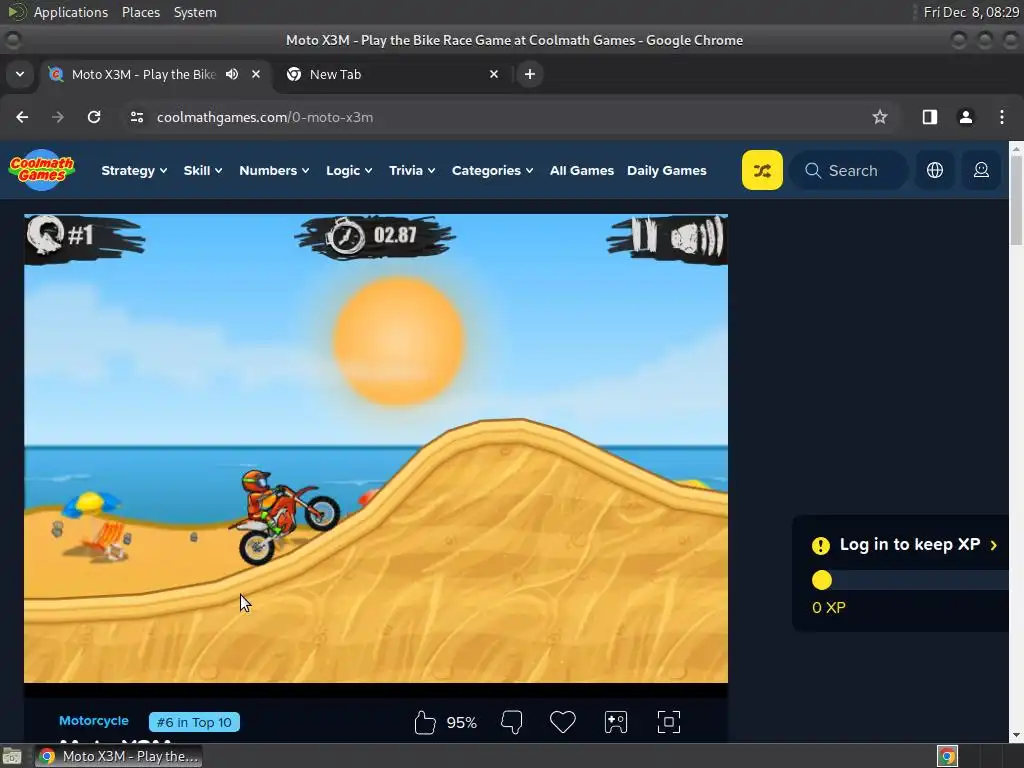Expand the Logic dropdown menu
The height and width of the screenshot is (768, 1024).
click(x=349, y=170)
